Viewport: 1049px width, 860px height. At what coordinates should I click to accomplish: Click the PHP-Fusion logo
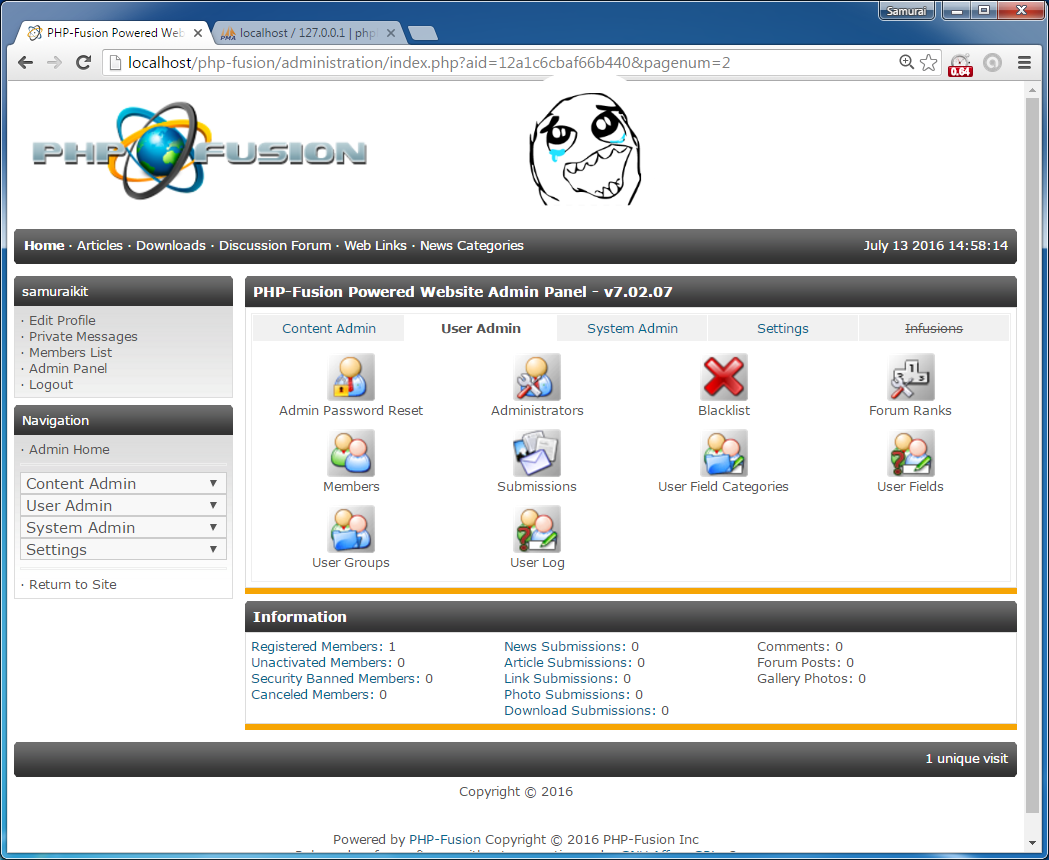199,151
